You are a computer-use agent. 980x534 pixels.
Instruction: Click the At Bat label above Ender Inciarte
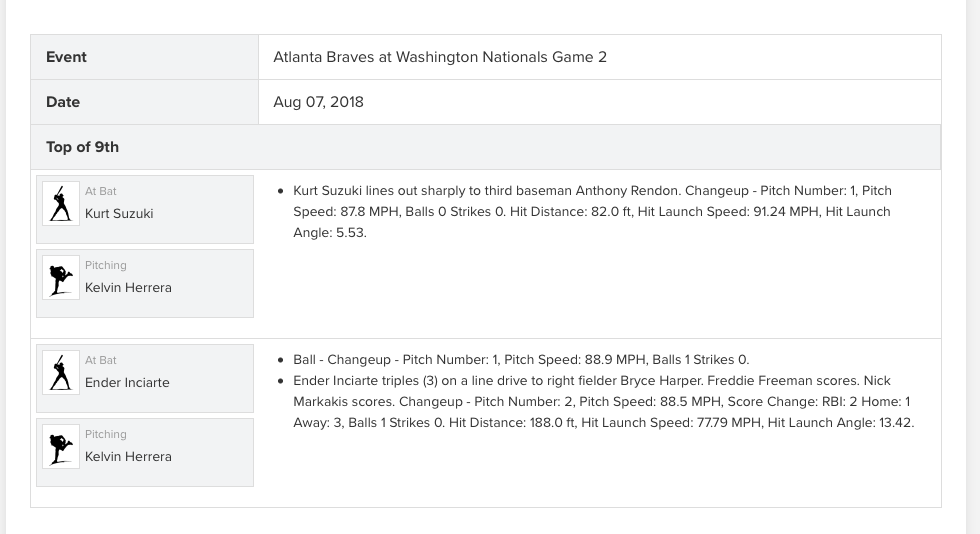click(x=101, y=360)
